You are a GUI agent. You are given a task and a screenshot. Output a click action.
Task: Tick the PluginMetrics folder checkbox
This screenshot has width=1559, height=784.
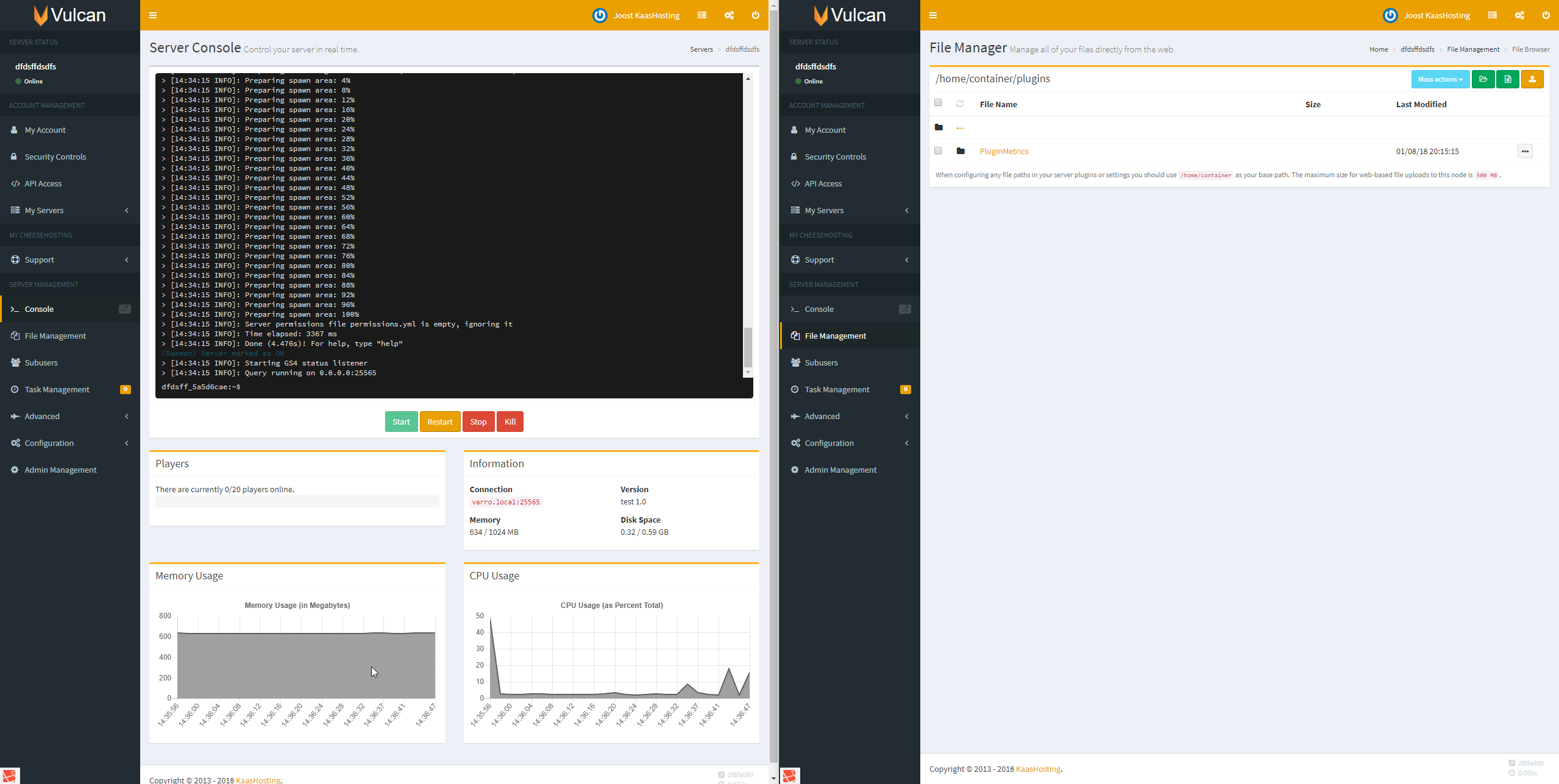coord(938,150)
